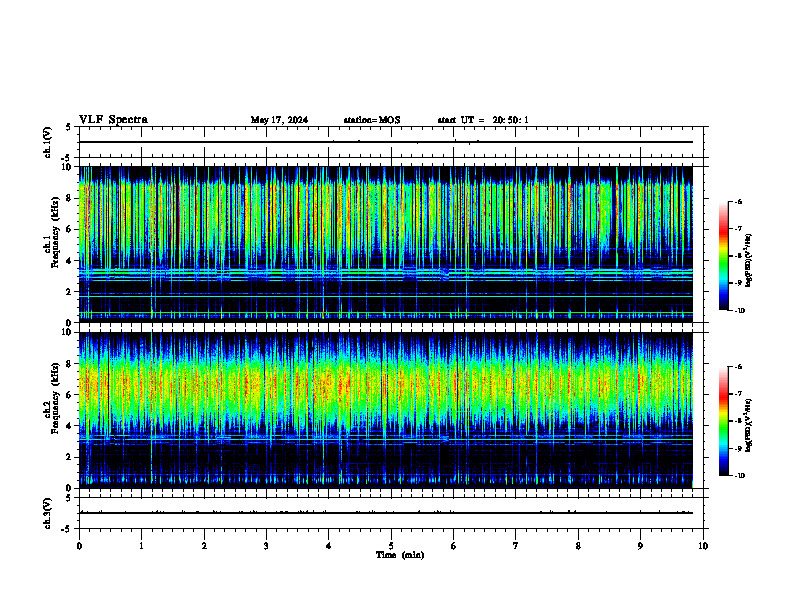The height and width of the screenshot is (612, 792).
Task: Click the time axis tick label "1"
Action: pyautogui.click(x=142, y=546)
